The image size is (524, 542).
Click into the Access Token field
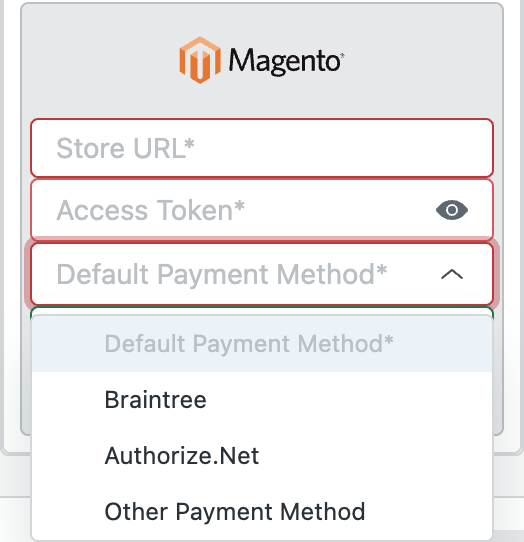[x=262, y=210]
